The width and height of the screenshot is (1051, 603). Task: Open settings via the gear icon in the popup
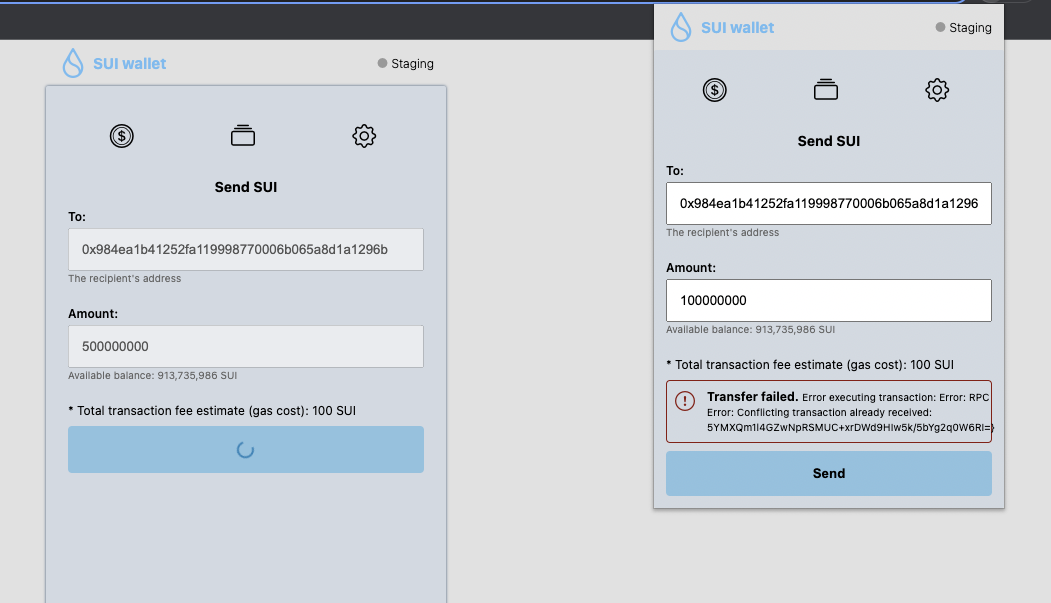[937, 89]
